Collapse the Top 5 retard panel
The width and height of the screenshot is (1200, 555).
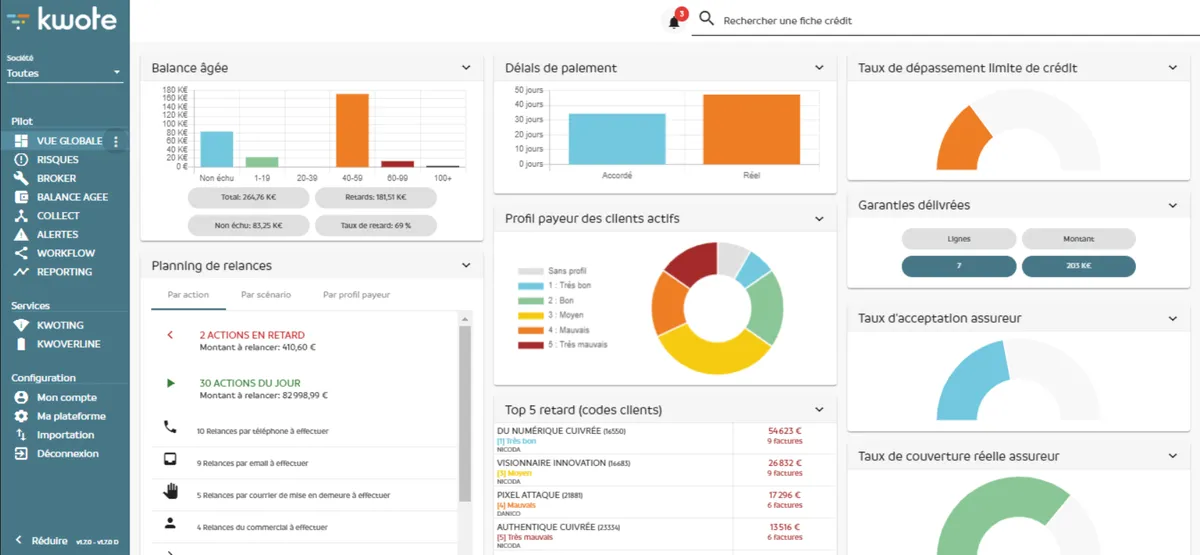coord(819,410)
